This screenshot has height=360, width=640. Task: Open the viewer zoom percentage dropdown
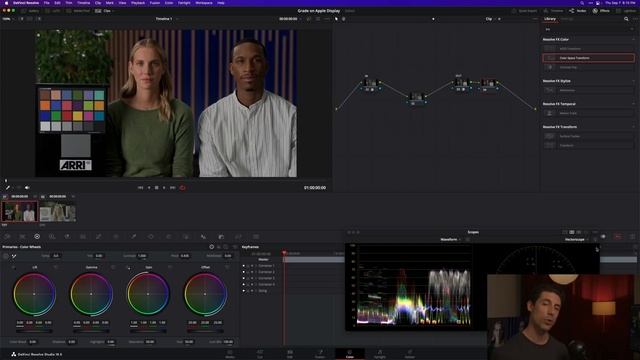(7, 19)
